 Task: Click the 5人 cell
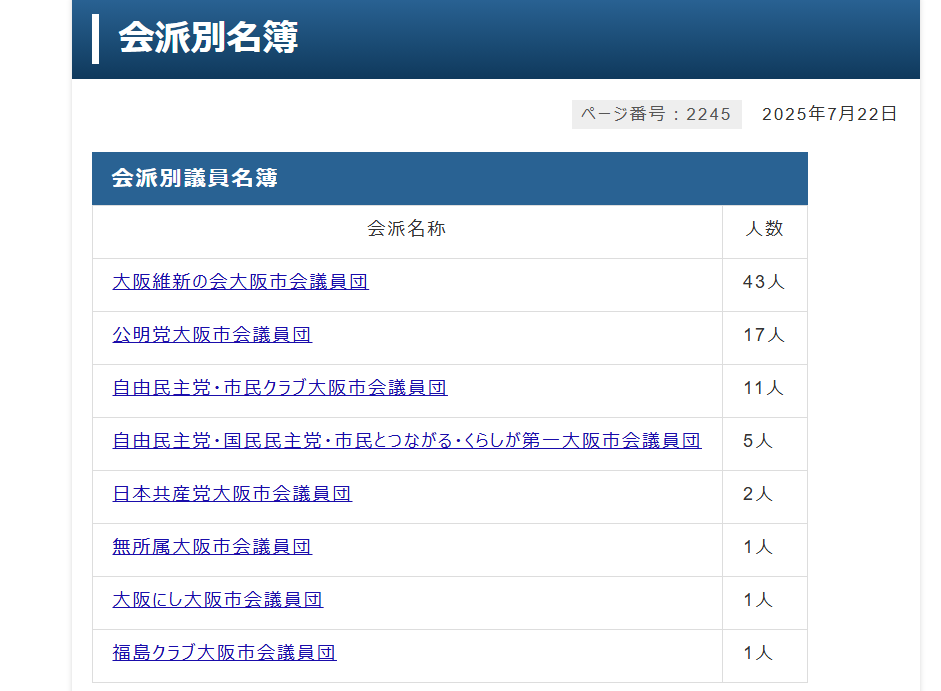(765, 444)
